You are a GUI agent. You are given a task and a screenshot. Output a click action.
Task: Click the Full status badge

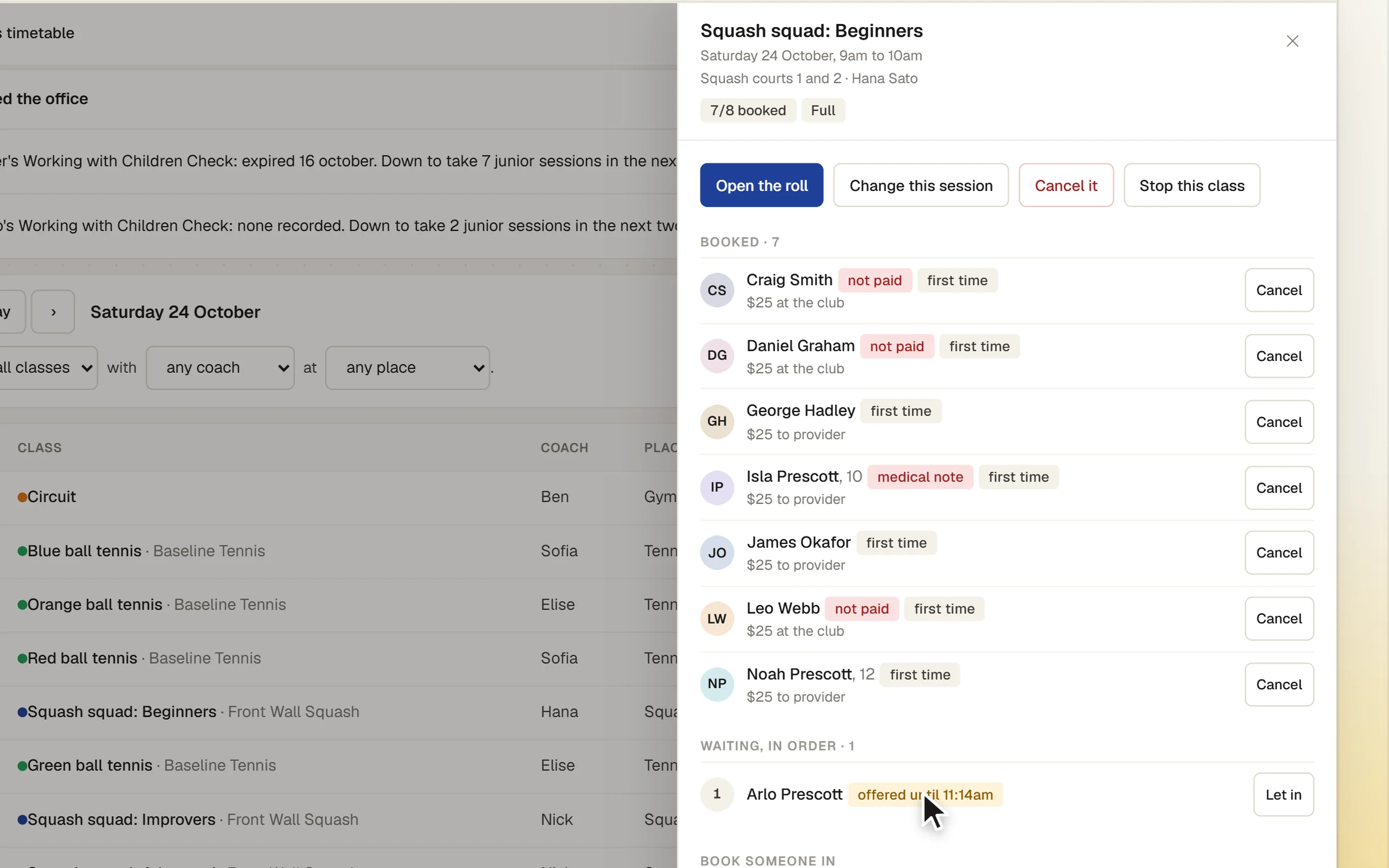823,110
